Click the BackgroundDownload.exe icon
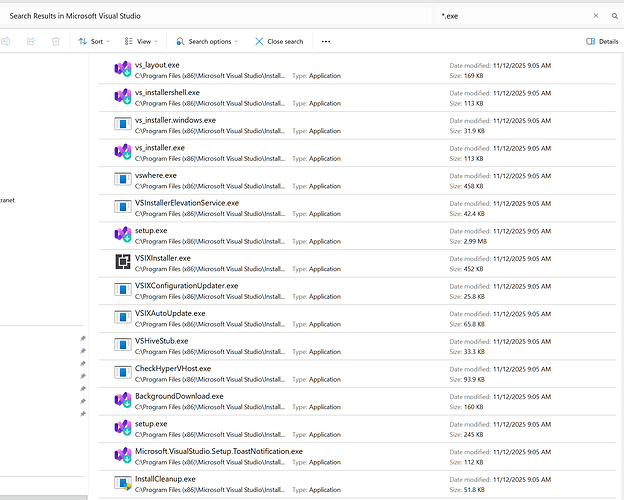Screen dimensions: 624x500 pyautogui.click(x=123, y=401)
